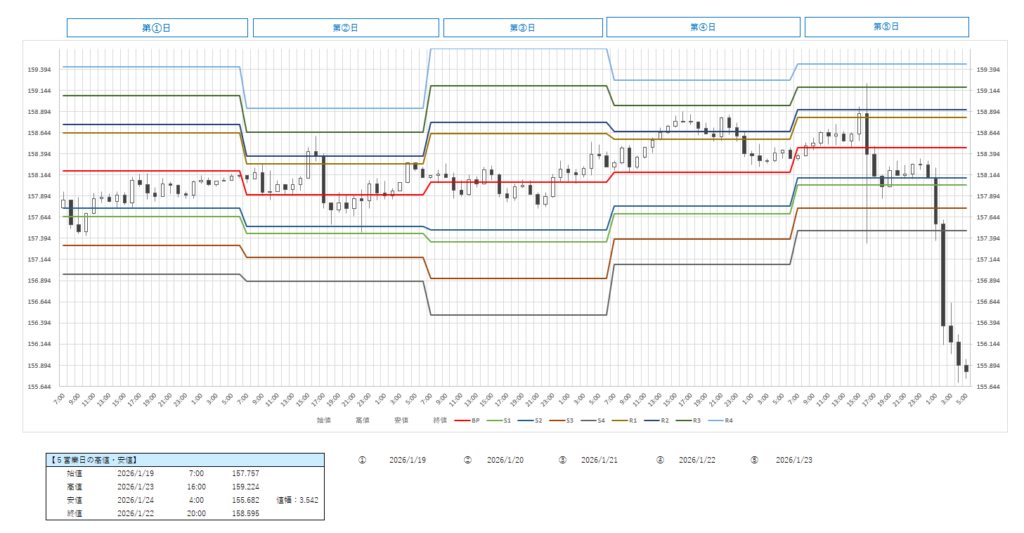Select the 値幅：3.542 cell
This screenshot has height=533, width=1024.
[x=297, y=498]
